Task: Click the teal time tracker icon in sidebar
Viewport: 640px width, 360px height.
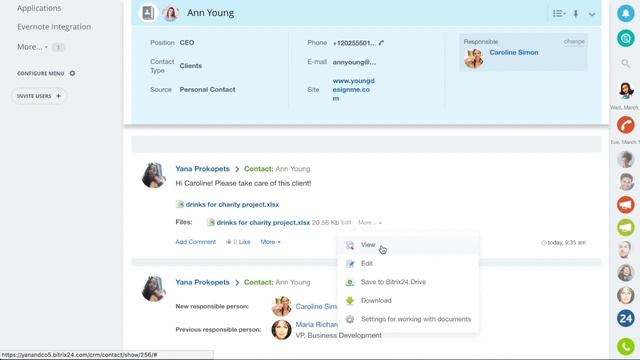Action: pyautogui.click(x=625, y=38)
